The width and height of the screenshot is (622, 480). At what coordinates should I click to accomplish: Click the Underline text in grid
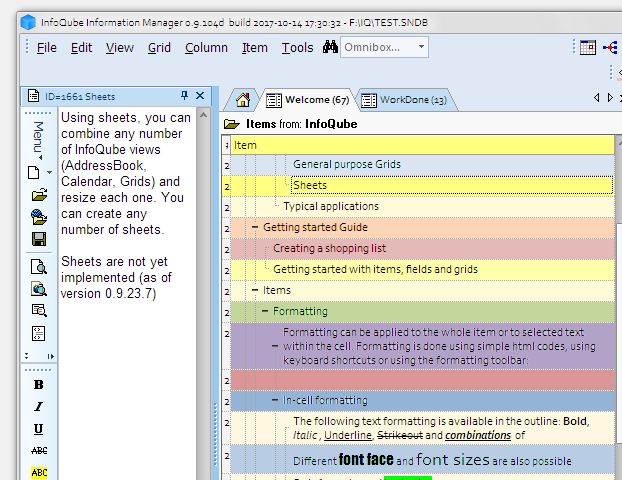pyautogui.click(x=347, y=435)
